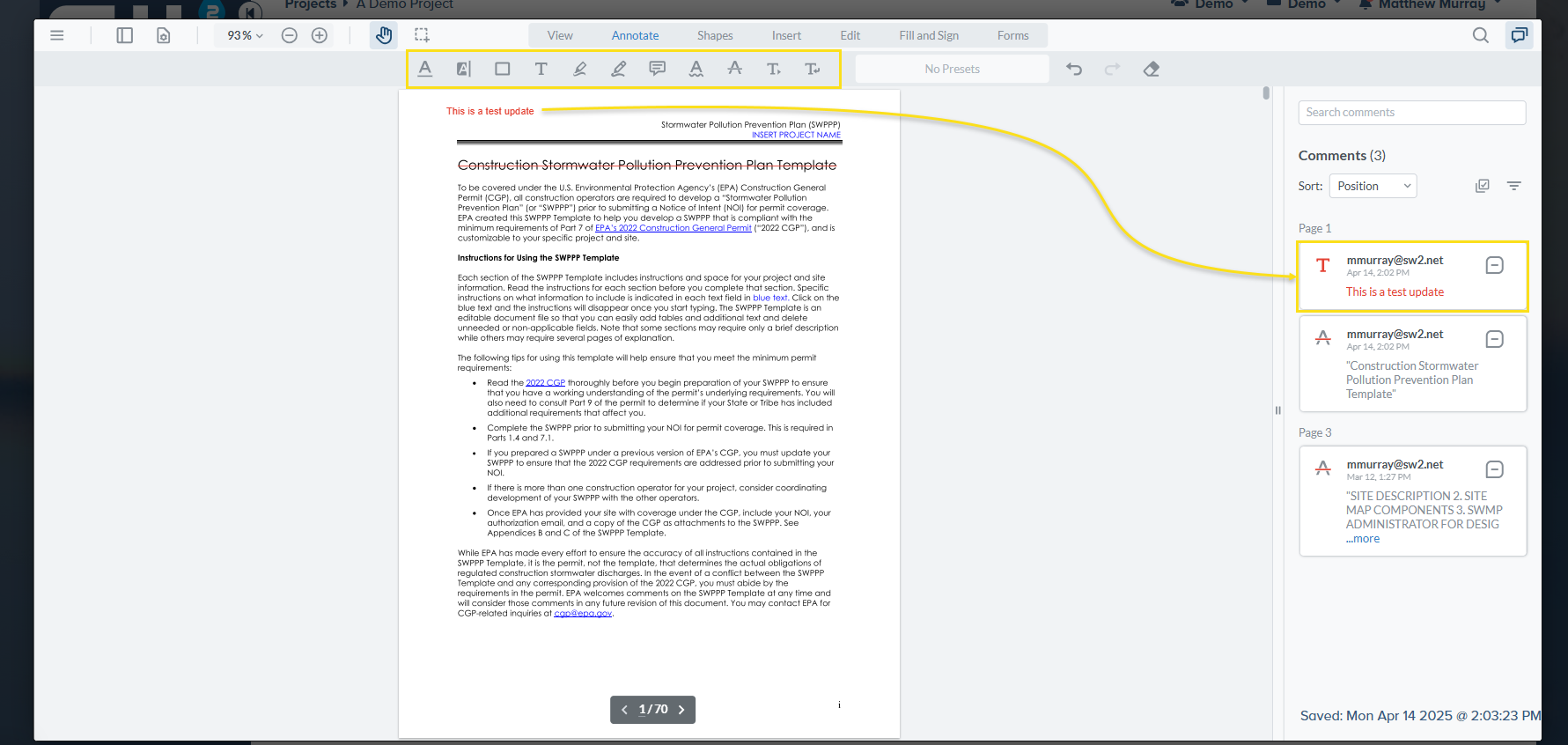Click the Undo arrow
The height and width of the screenshot is (745, 1568).
pos(1073,69)
